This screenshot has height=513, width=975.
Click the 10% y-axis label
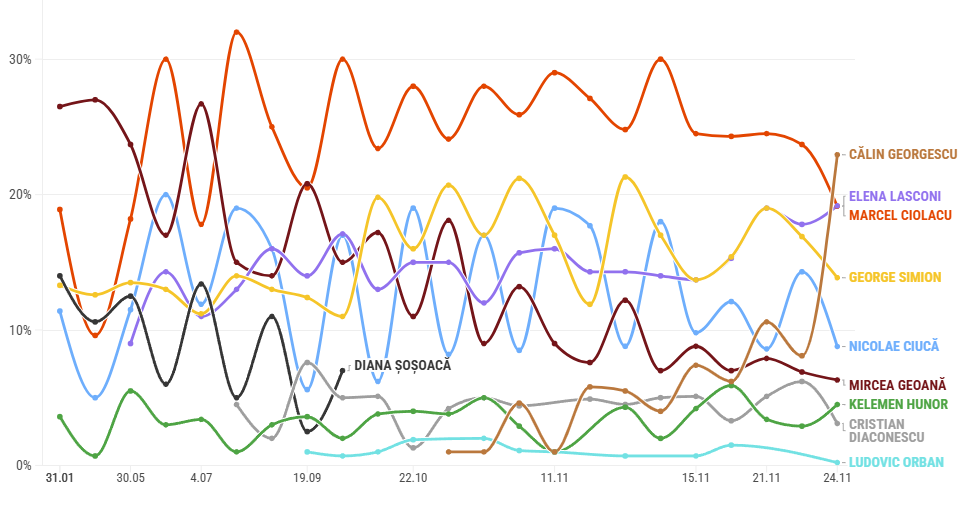(20, 330)
